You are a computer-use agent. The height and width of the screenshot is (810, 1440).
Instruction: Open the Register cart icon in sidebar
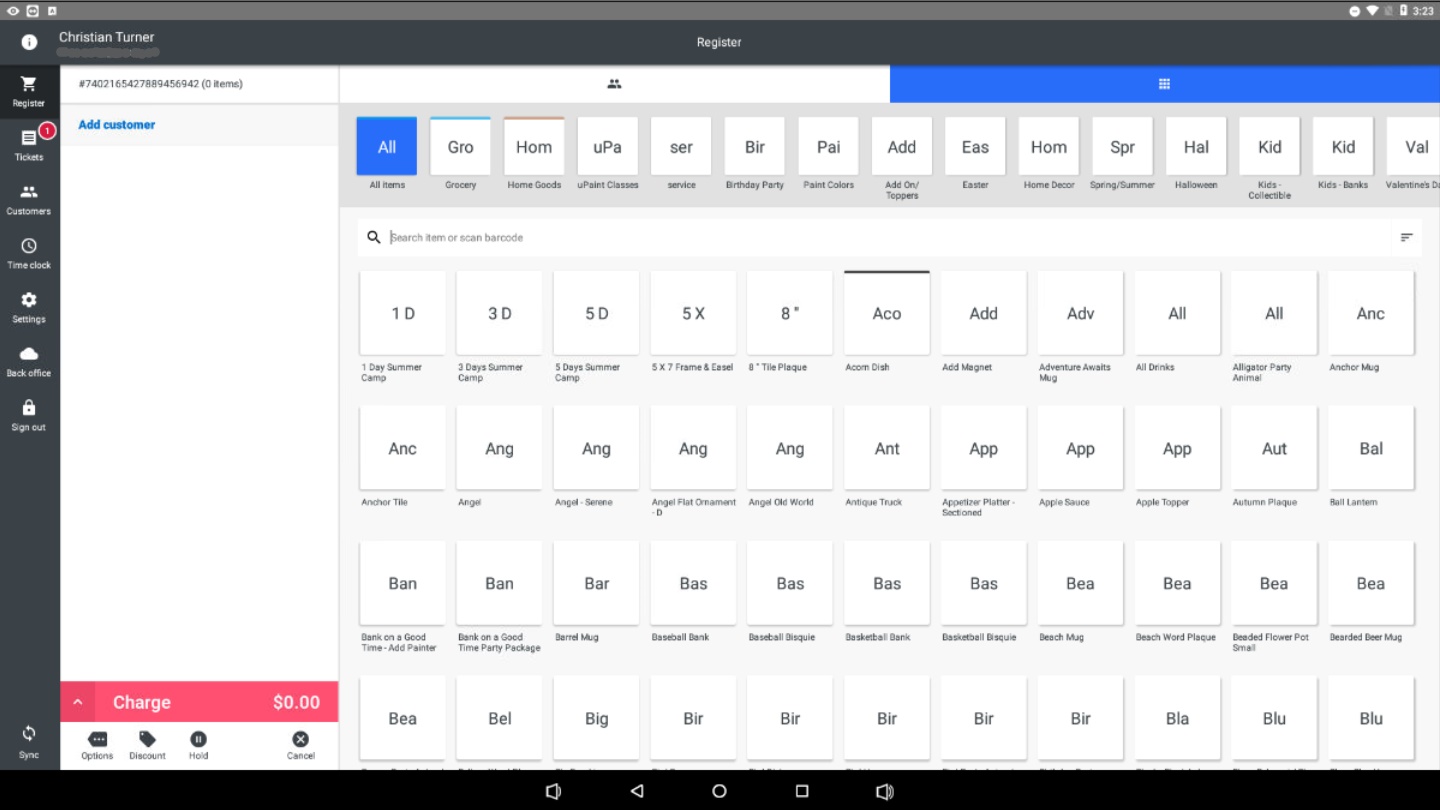(29, 91)
